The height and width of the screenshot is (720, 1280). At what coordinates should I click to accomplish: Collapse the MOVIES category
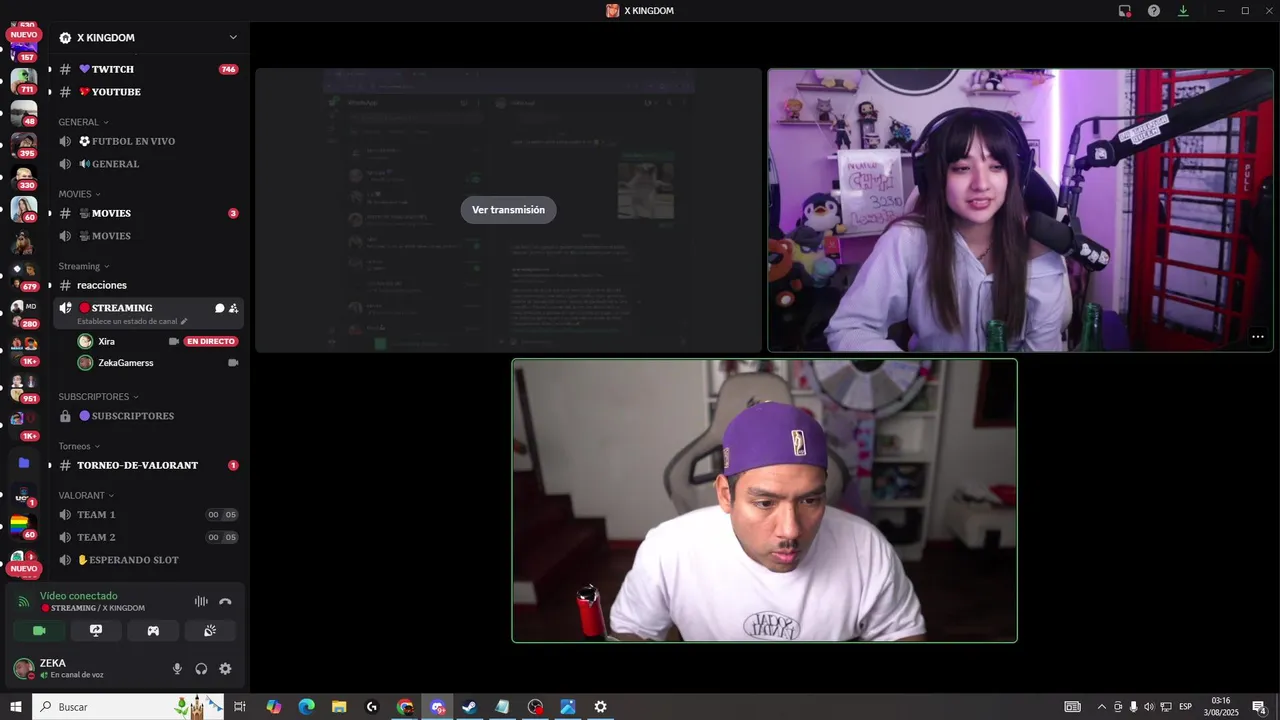point(80,194)
